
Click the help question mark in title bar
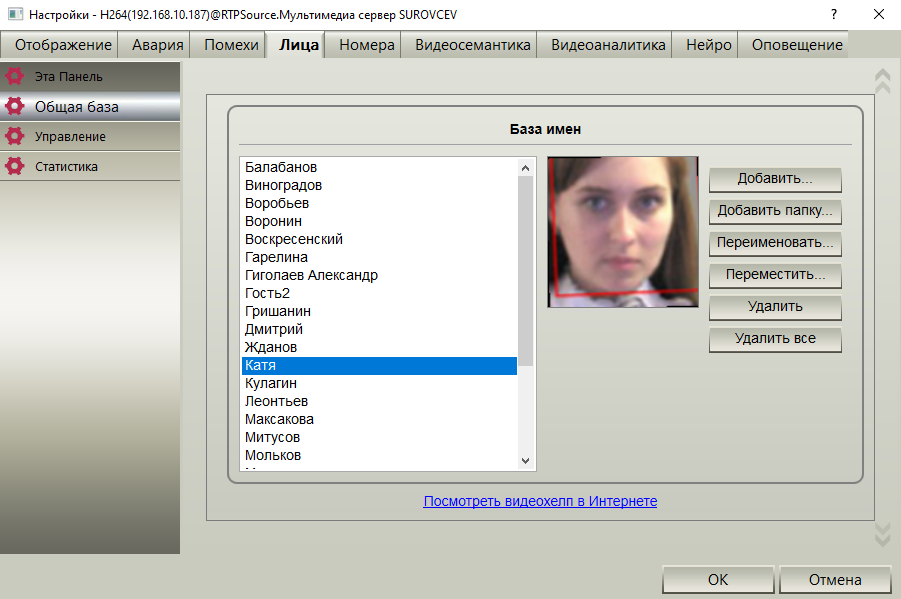[x=834, y=14]
